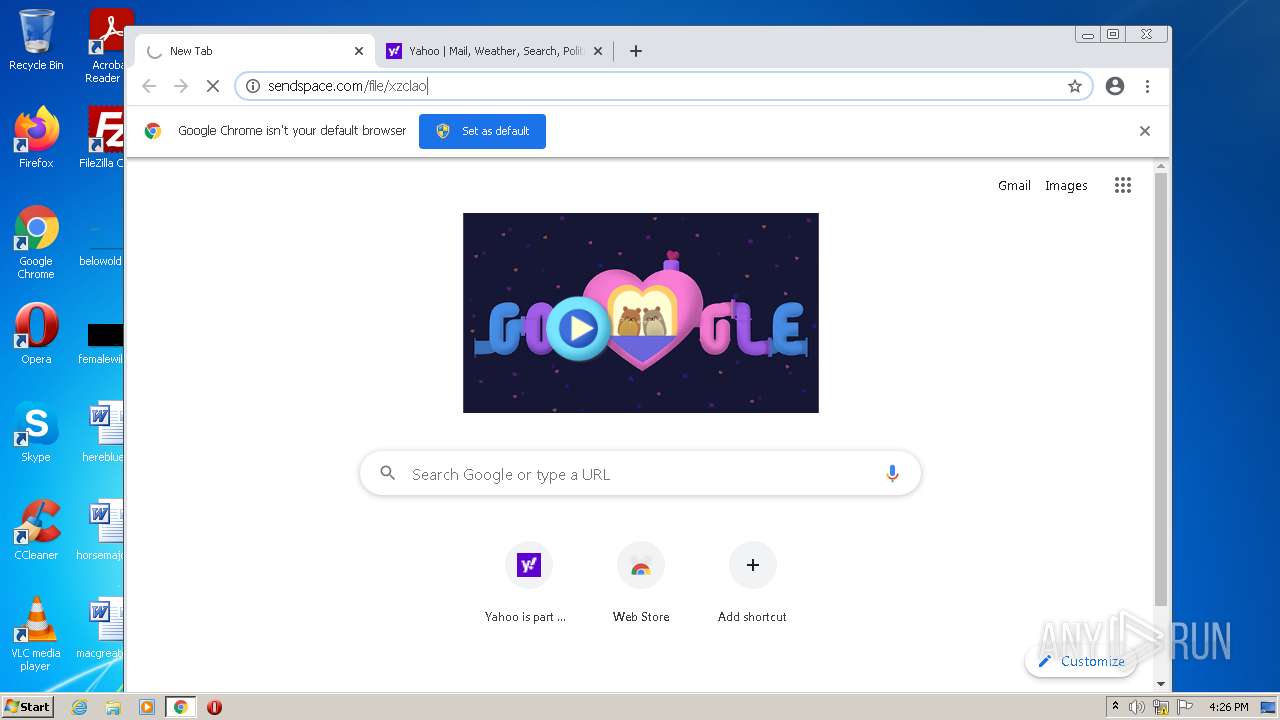Go back to previous page
The width and height of the screenshot is (1280, 720).
point(149,86)
